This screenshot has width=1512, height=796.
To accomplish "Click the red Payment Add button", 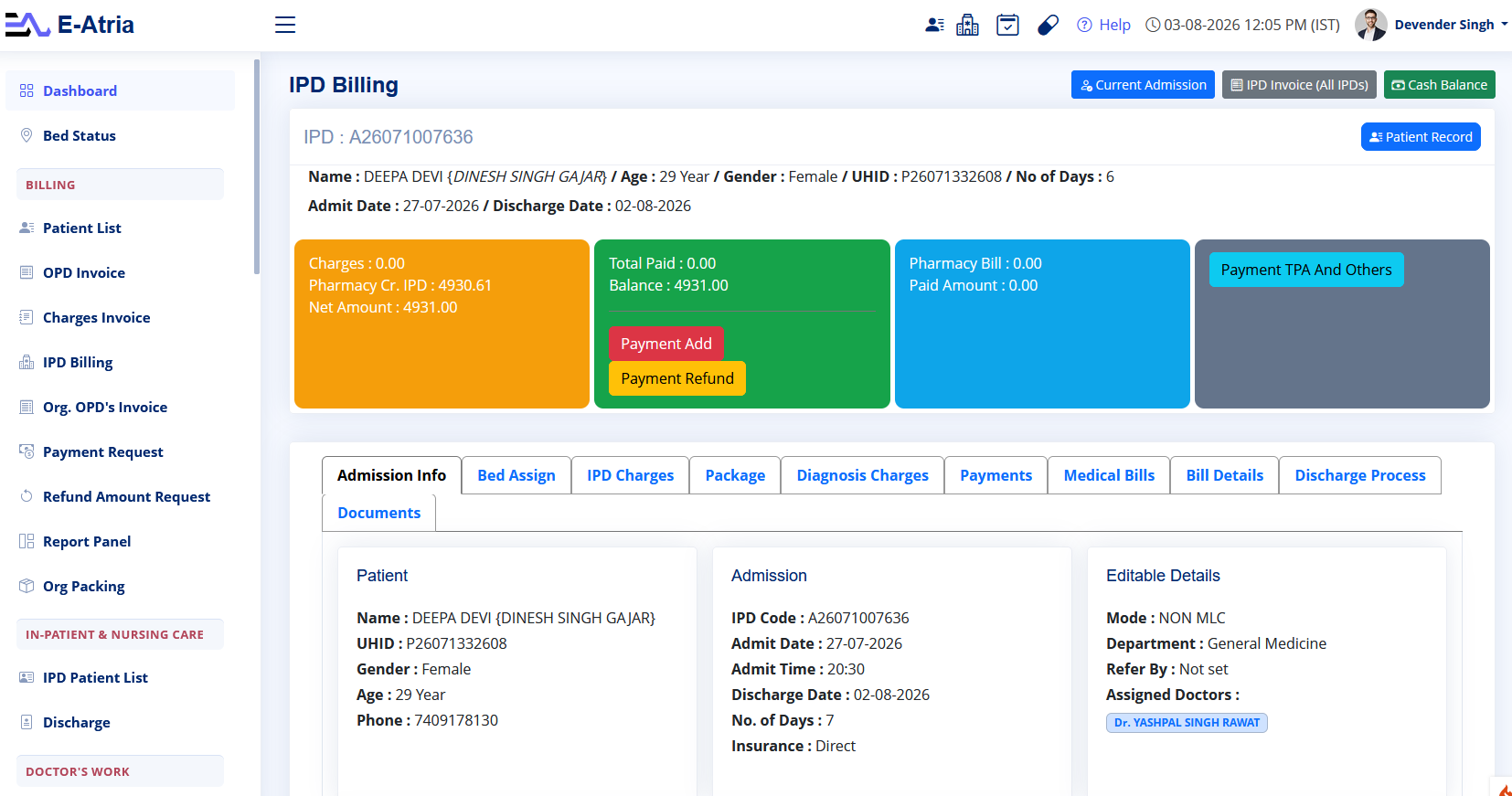I will pos(665,344).
